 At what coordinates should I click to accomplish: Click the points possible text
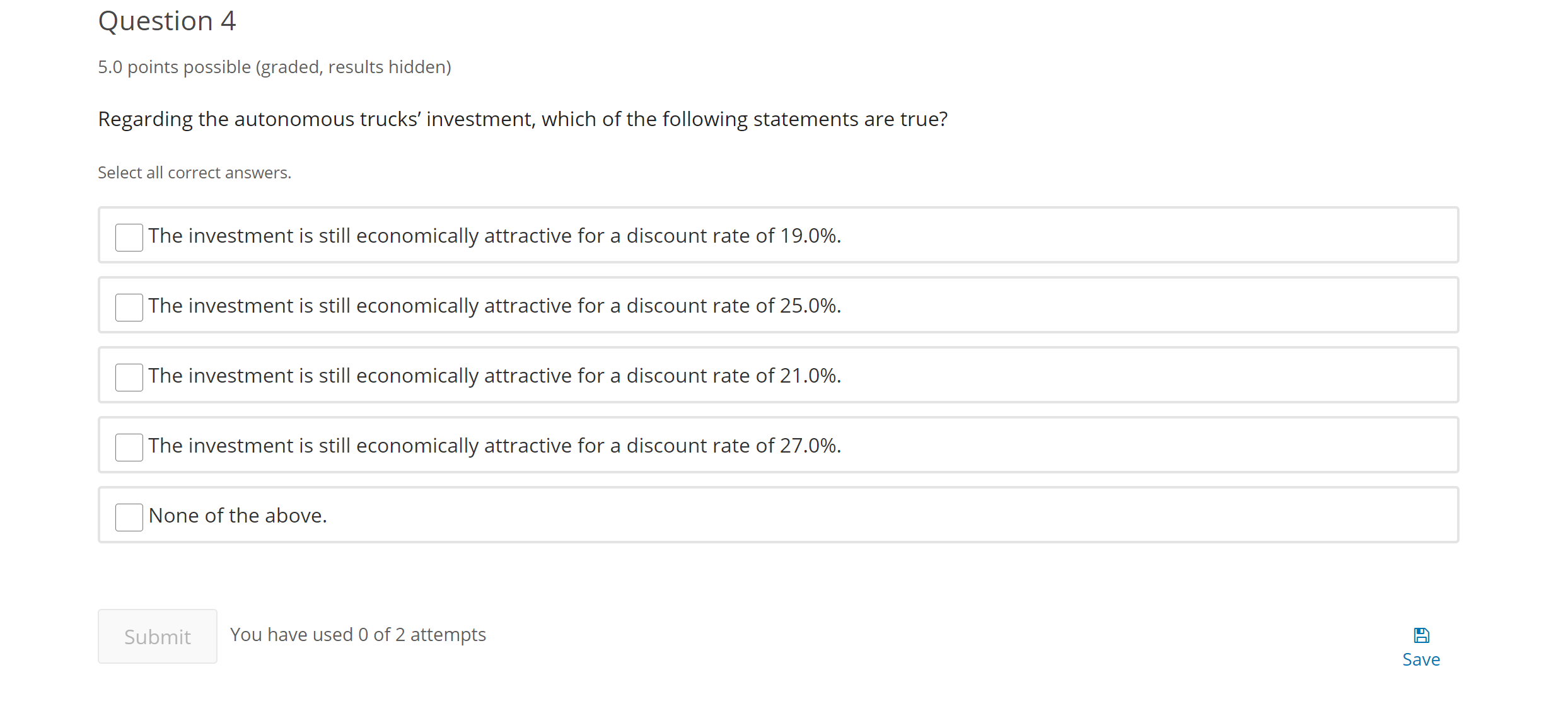click(x=274, y=67)
